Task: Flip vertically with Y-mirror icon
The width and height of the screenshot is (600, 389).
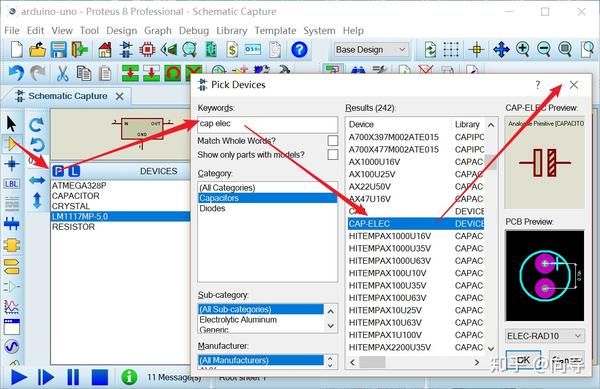Action: [x=37, y=200]
